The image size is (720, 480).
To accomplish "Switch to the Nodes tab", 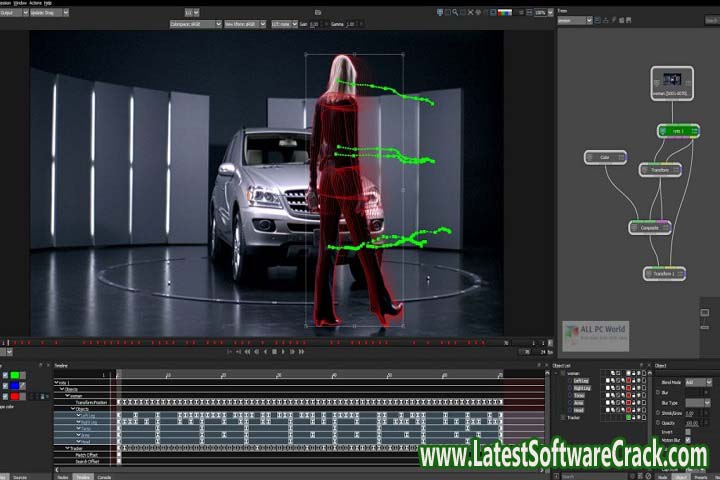I will [63, 477].
